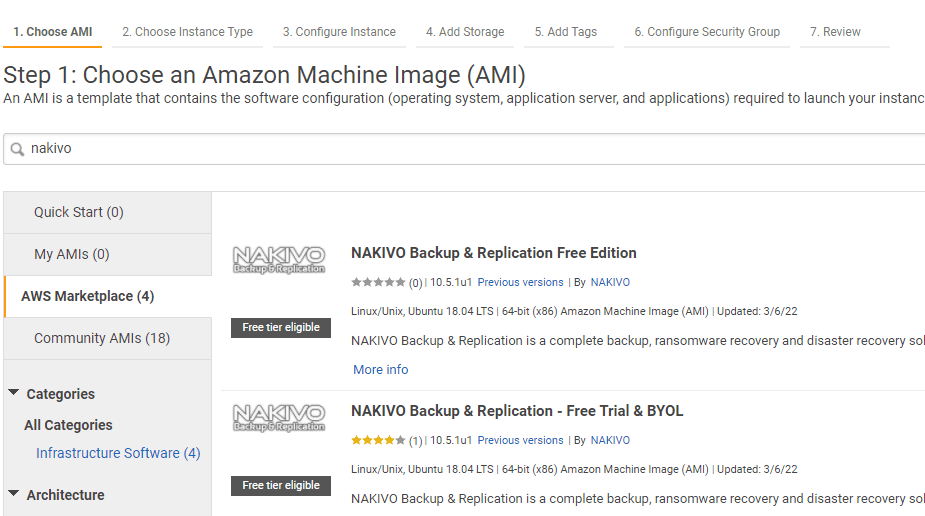Image resolution: width=925 pixels, height=516 pixels.
Task: Open NAKIVO Backup & Replication Free Edition title
Action: click(x=494, y=253)
